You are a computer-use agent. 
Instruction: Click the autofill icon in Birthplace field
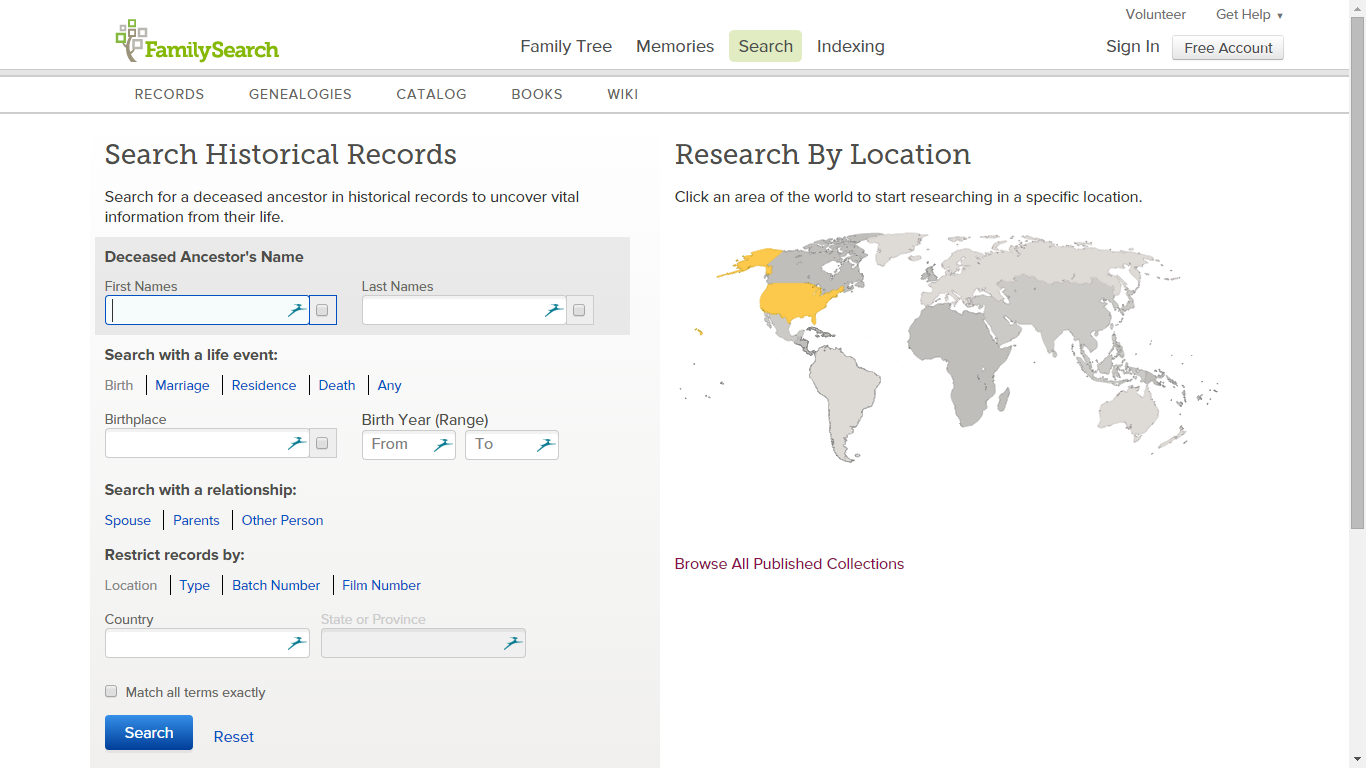(x=296, y=443)
